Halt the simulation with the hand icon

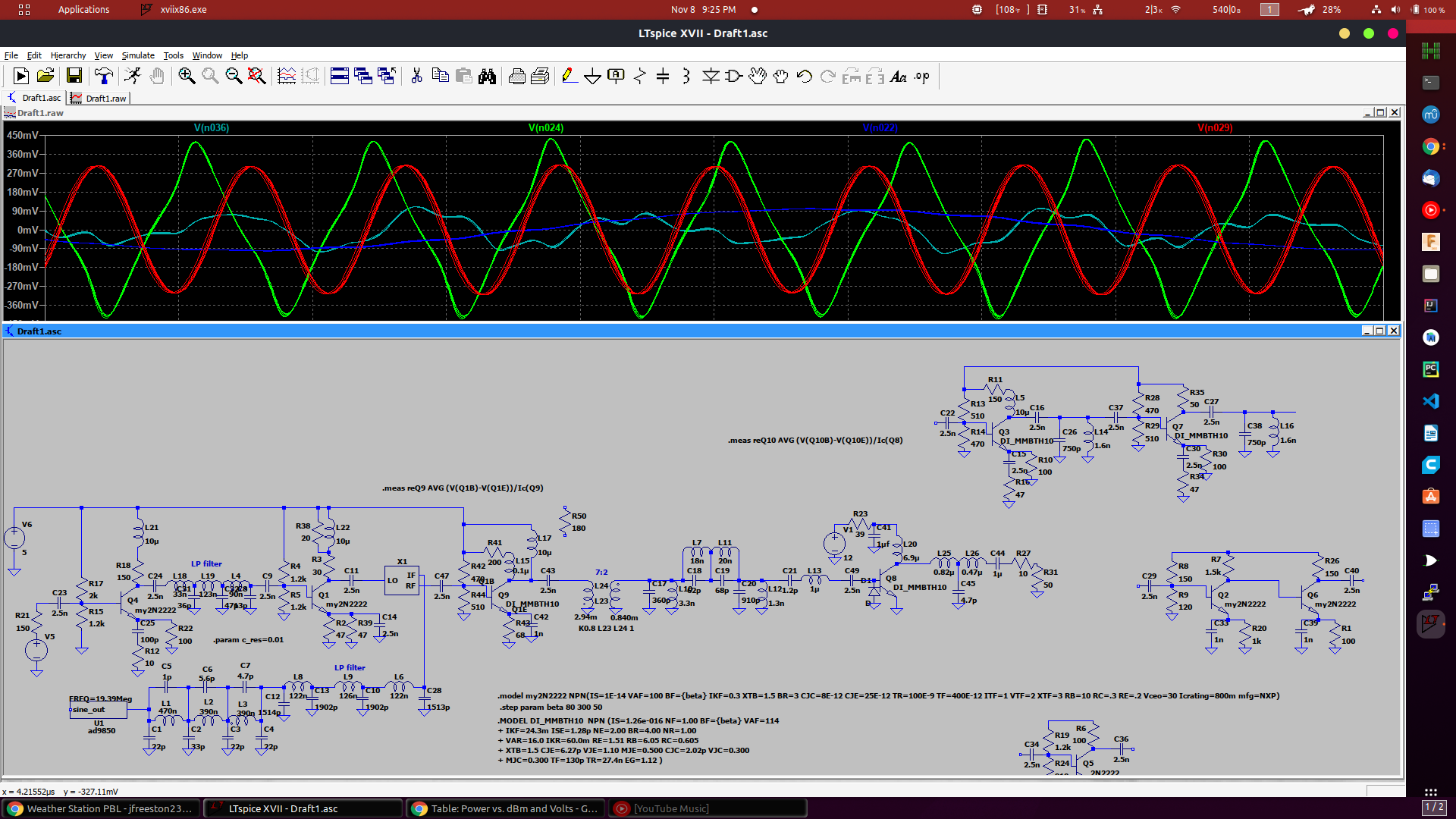point(157,76)
